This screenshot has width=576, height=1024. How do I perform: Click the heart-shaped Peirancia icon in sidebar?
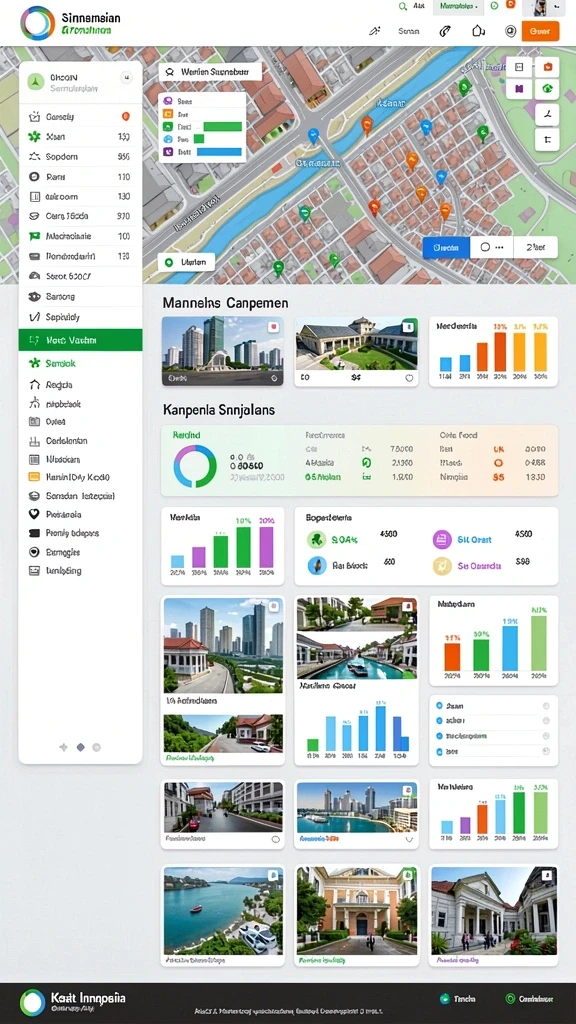tap(35, 514)
